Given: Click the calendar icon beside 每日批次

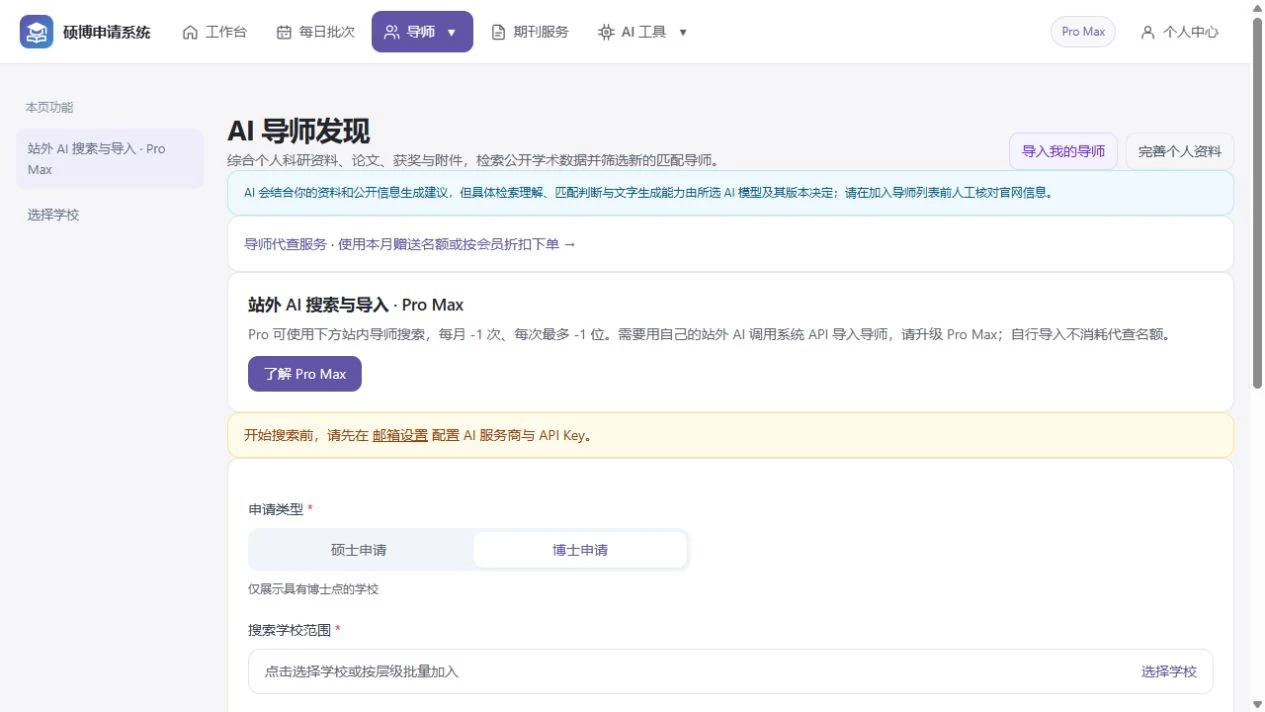Looking at the screenshot, I should tap(284, 32).
